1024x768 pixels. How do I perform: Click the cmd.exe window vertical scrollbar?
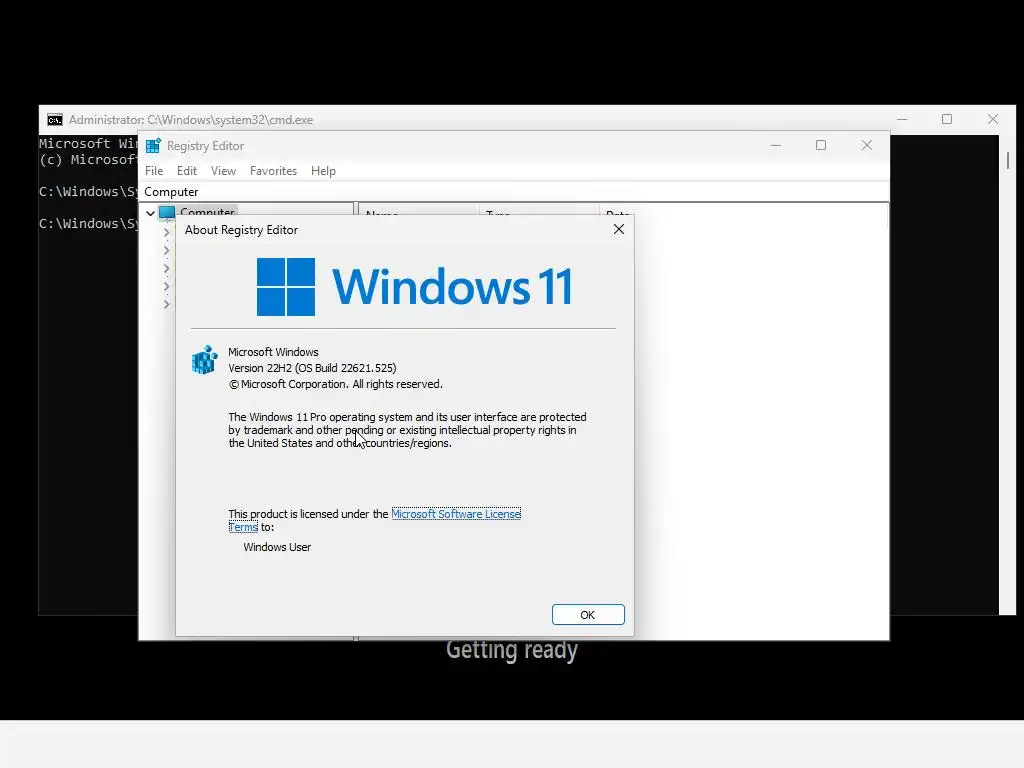click(1007, 375)
